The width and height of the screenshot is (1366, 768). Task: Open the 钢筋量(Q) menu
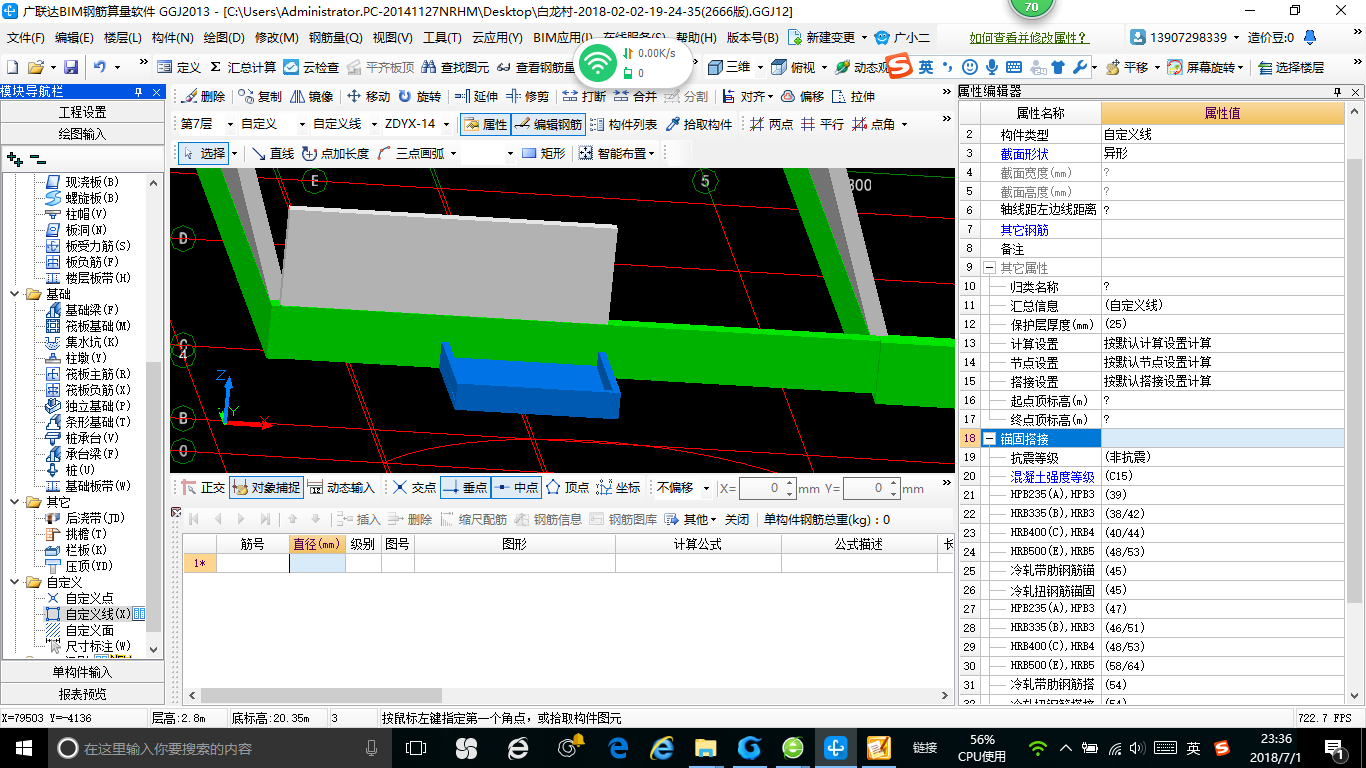[x=335, y=38]
